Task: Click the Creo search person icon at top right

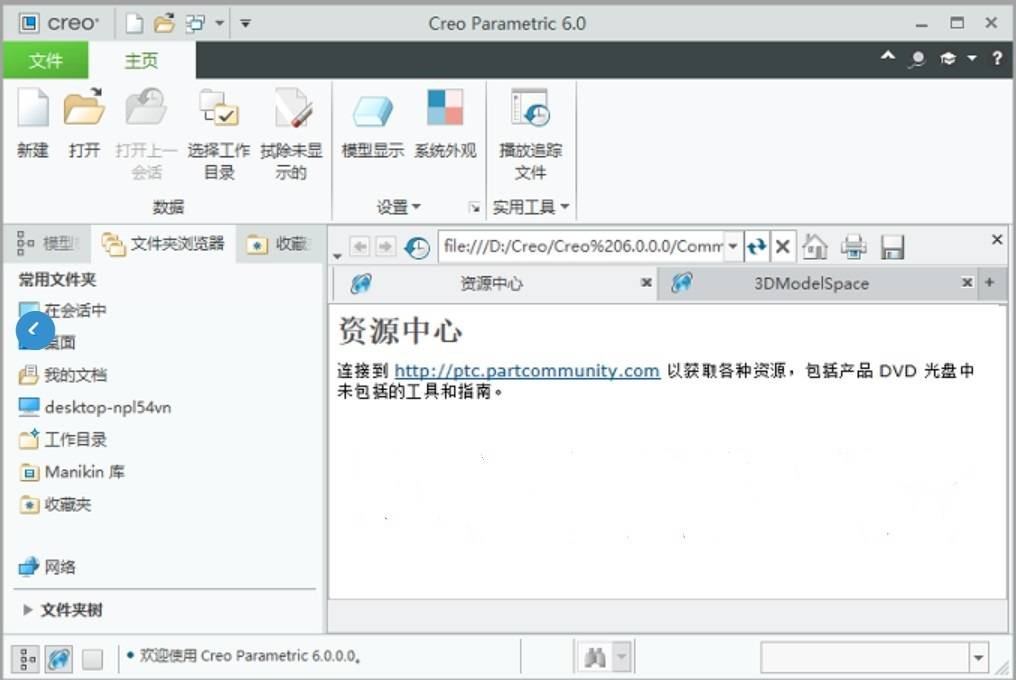Action: click(x=917, y=59)
